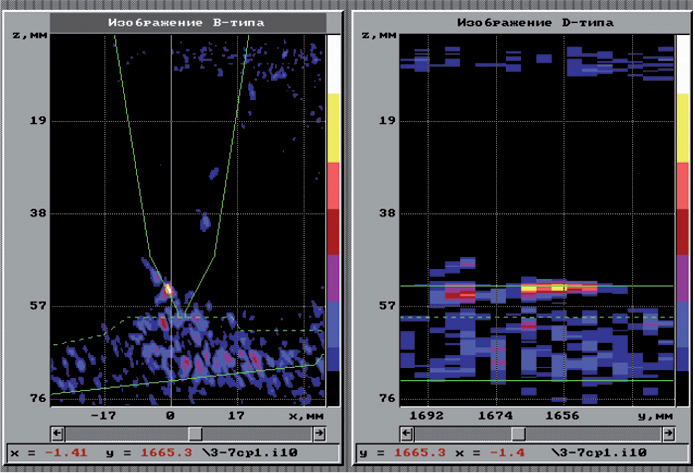Click left scroll arrow under B-type image

(56, 433)
